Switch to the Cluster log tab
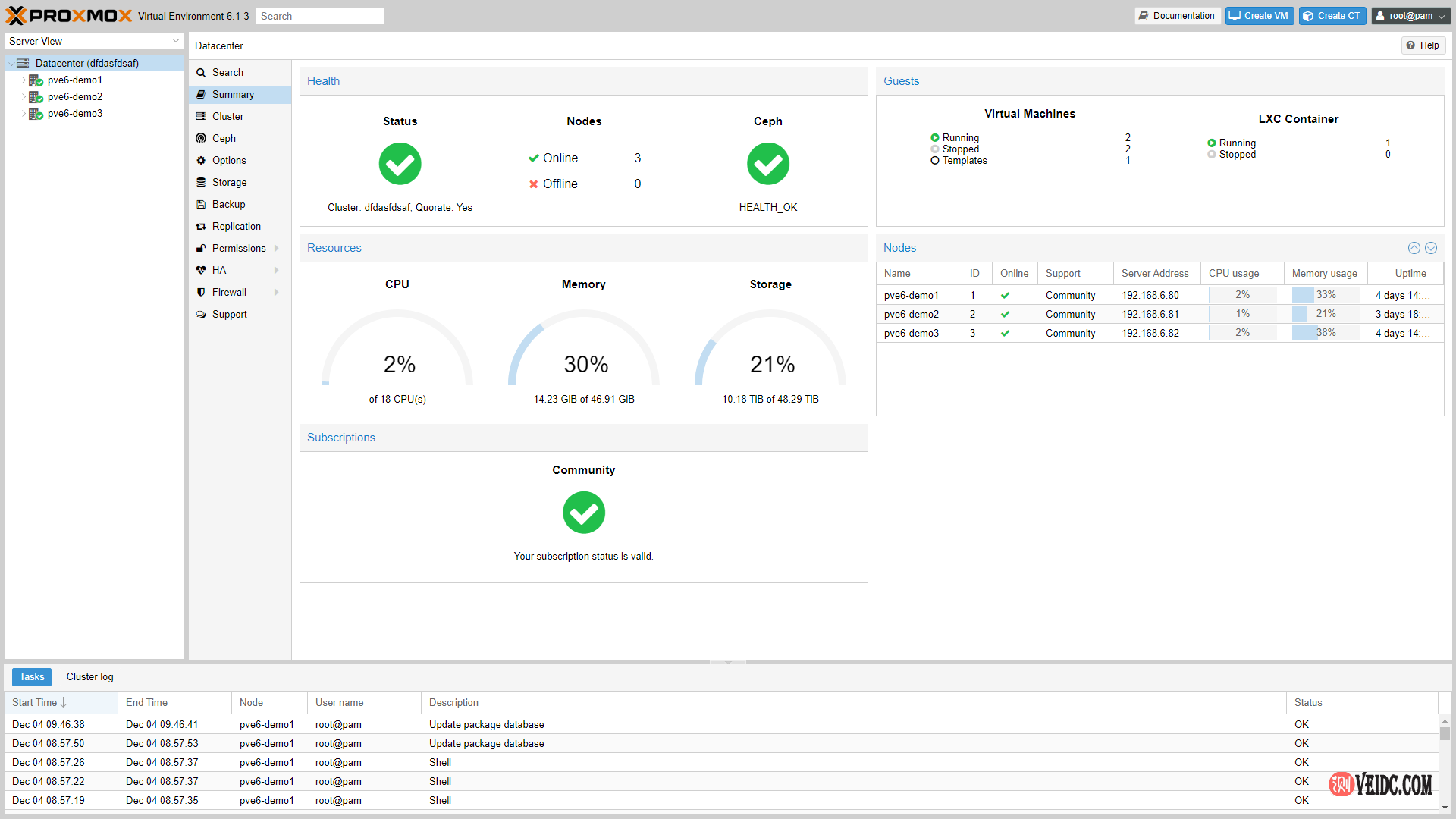The width and height of the screenshot is (1456, 819). 89,676
